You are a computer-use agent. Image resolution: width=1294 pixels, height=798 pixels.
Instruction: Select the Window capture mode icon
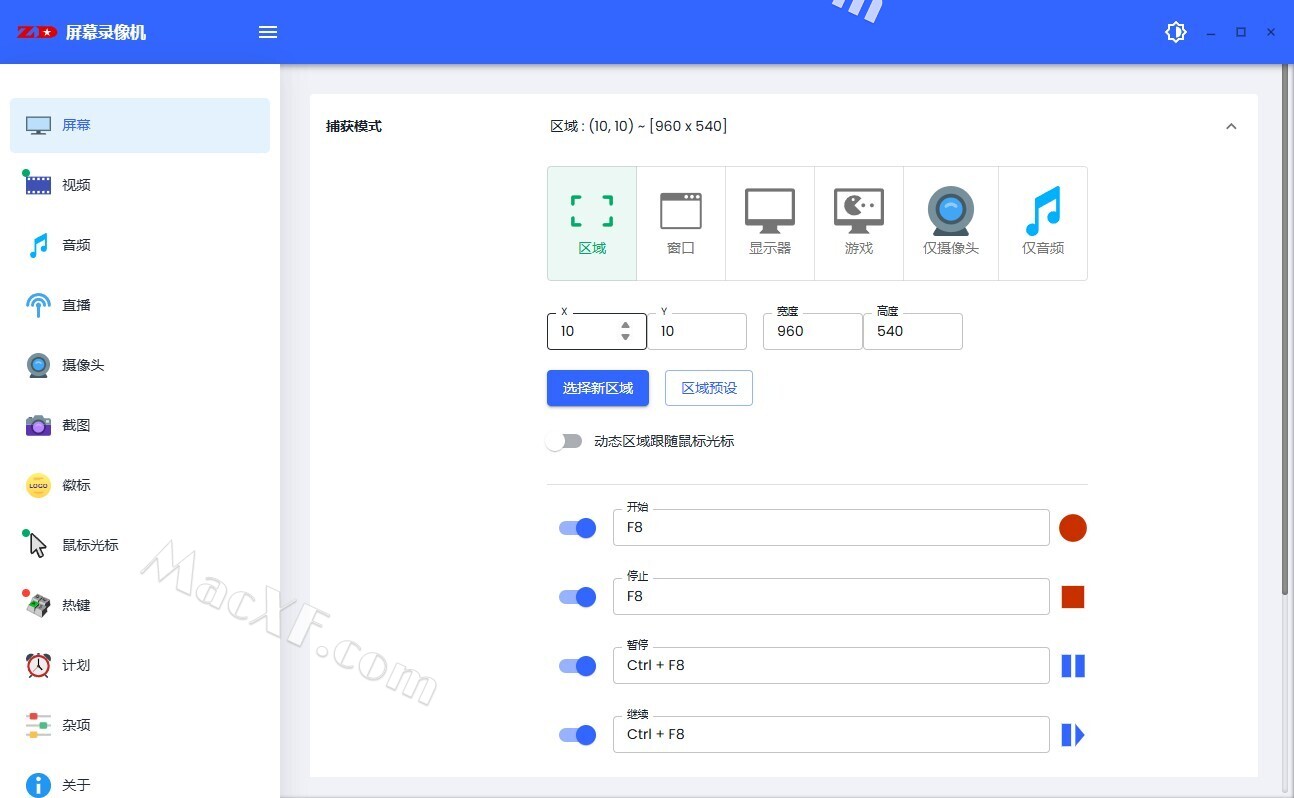tap(681, 222)
